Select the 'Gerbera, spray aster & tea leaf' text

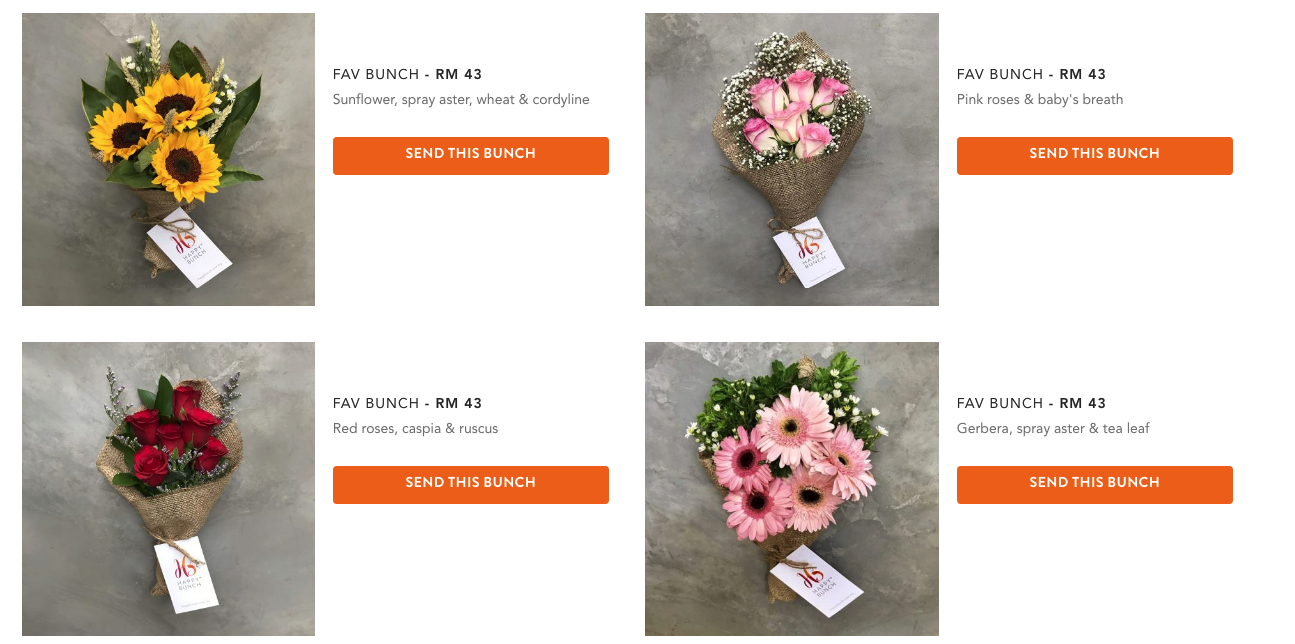click(1053, 429)
